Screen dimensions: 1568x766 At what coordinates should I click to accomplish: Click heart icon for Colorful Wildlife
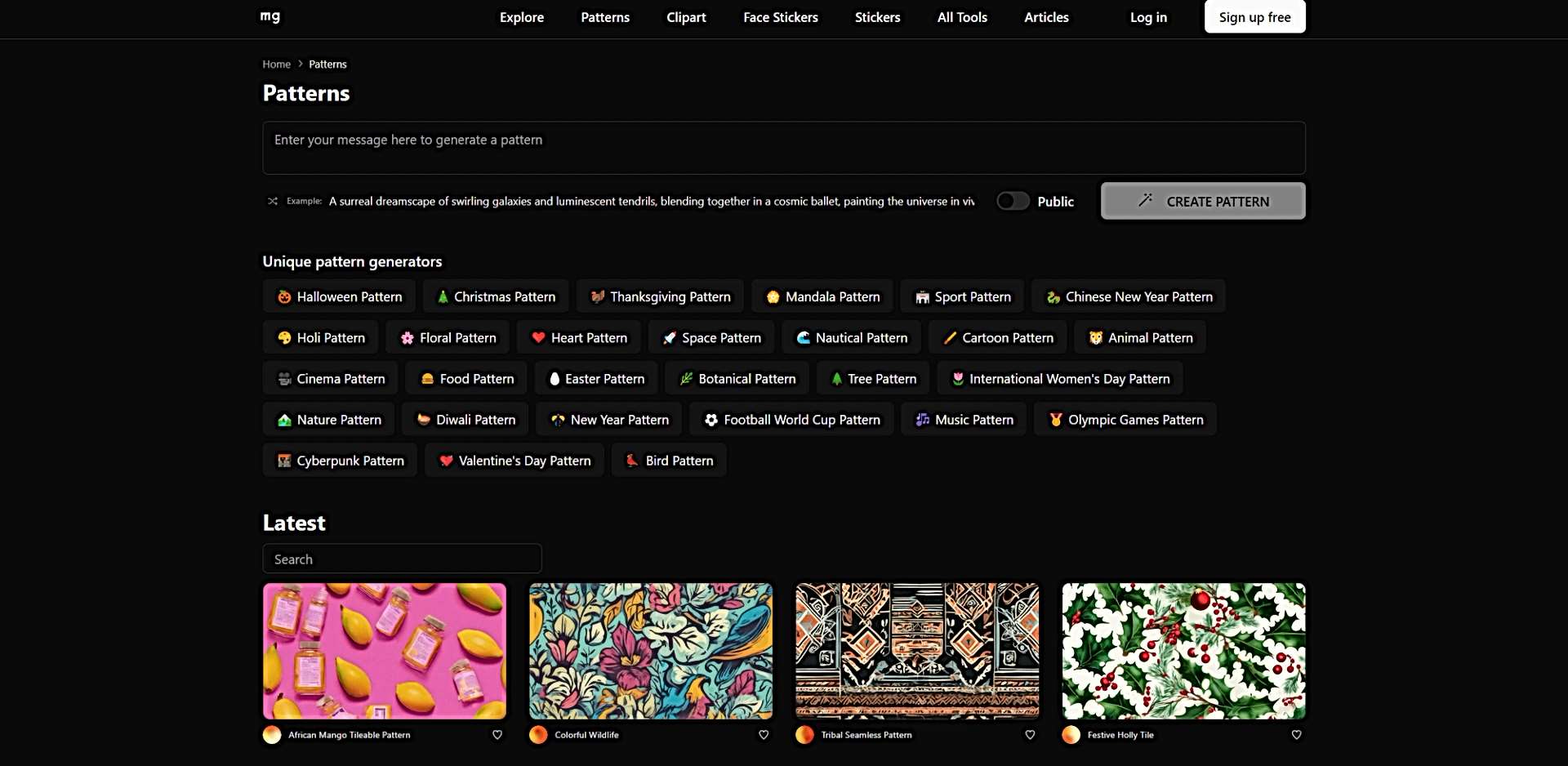[x=764, y=735]
